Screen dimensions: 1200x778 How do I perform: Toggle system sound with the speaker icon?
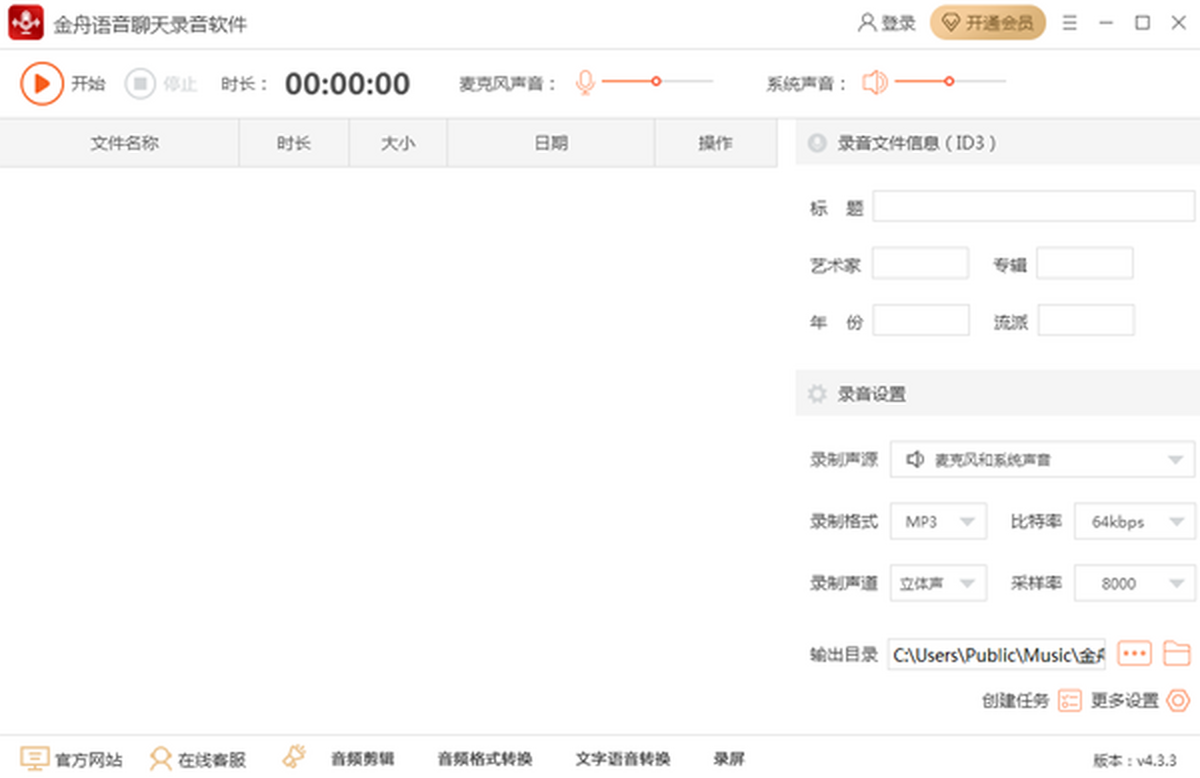(875, 83)
